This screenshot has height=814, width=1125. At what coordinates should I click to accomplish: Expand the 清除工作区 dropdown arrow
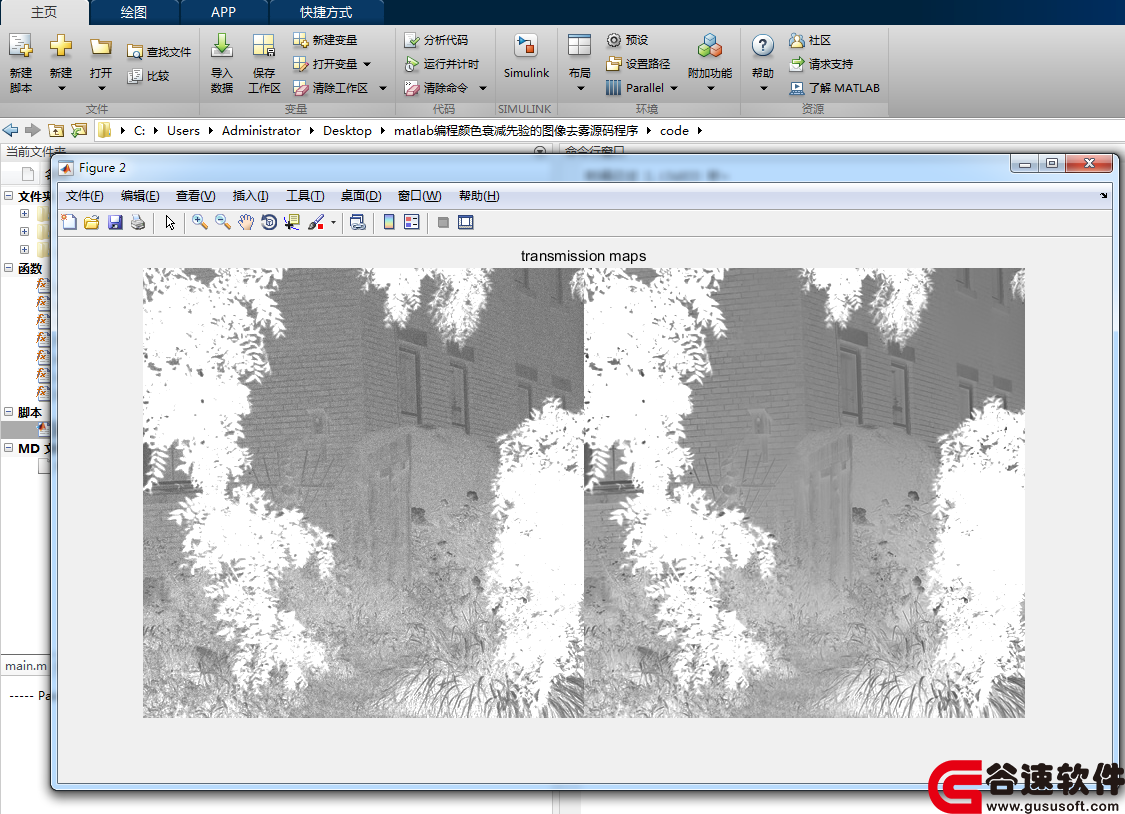tap(382, 88)
